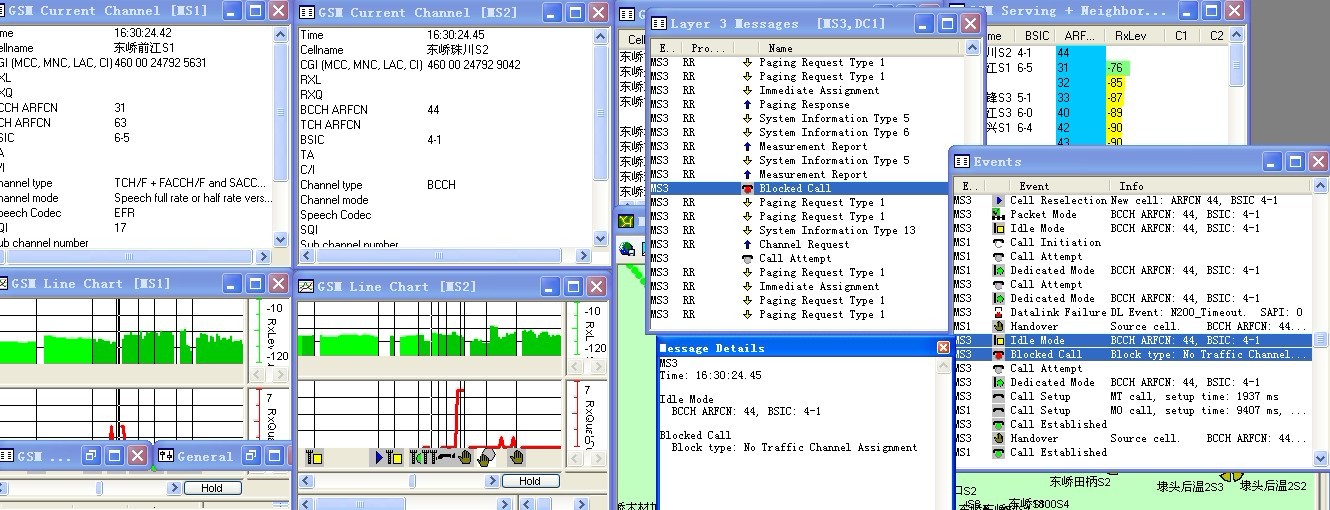Click the Events vertical scrollbar thumb
Screen dimensions: 1330x510
(1320, 341)
